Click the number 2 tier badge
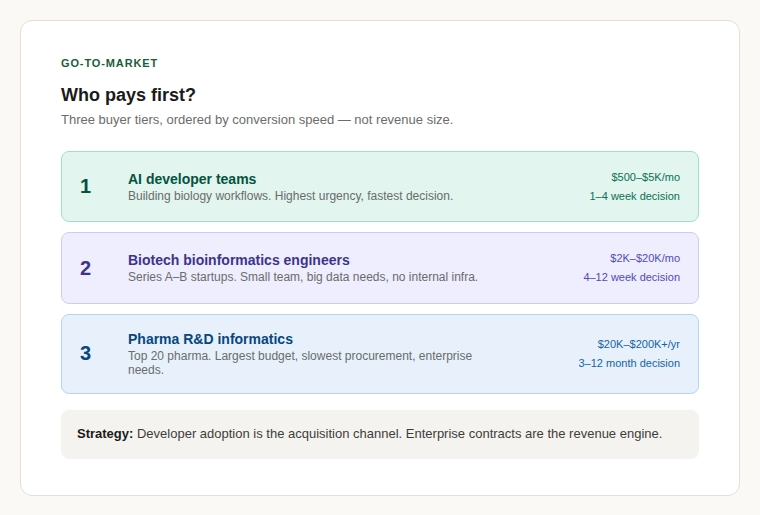The width and height of the screenshot is (760, 515). pos(85,268)
